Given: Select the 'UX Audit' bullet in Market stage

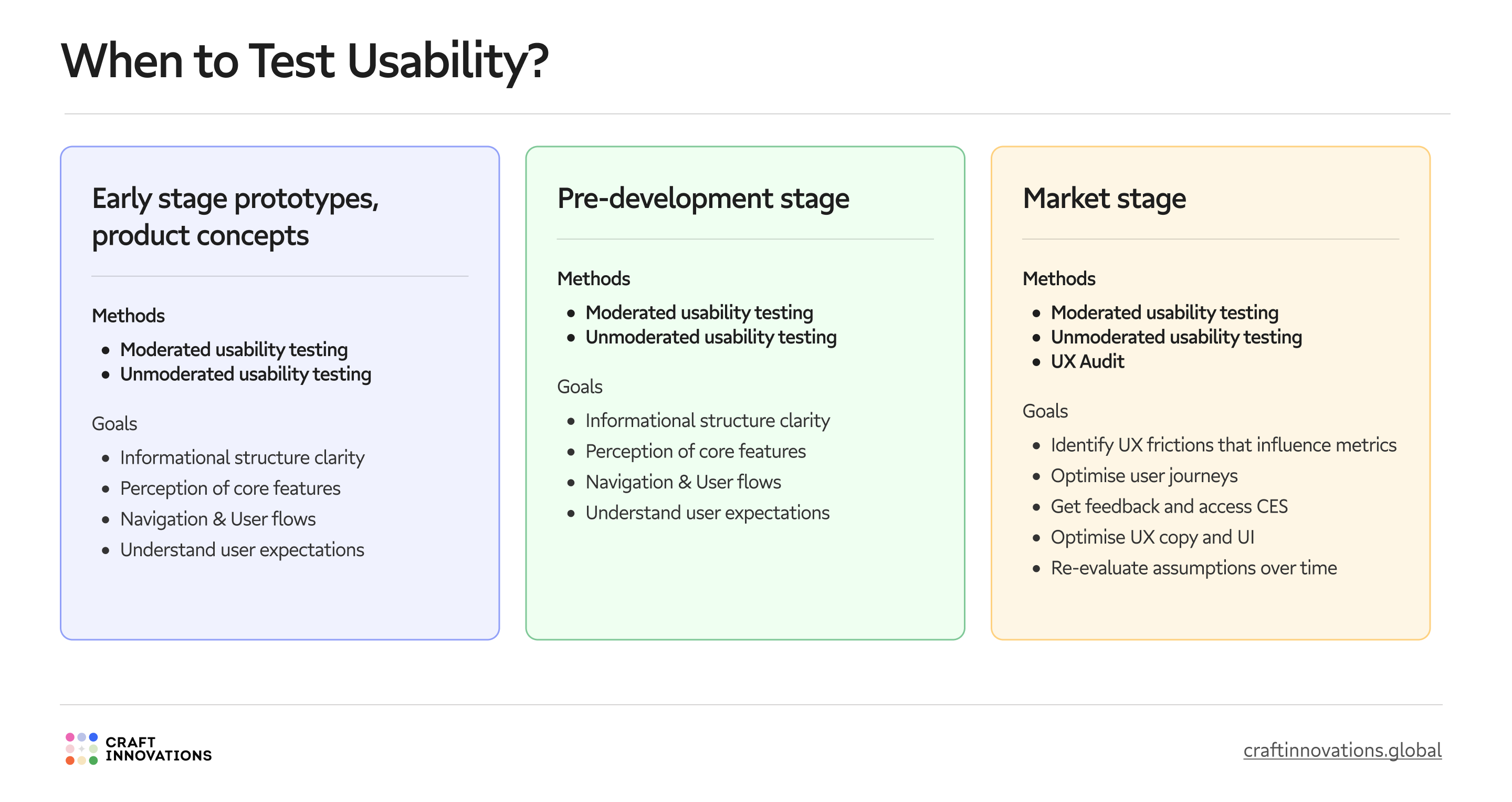Looking at the screenshot, I should pos(1088,362).
